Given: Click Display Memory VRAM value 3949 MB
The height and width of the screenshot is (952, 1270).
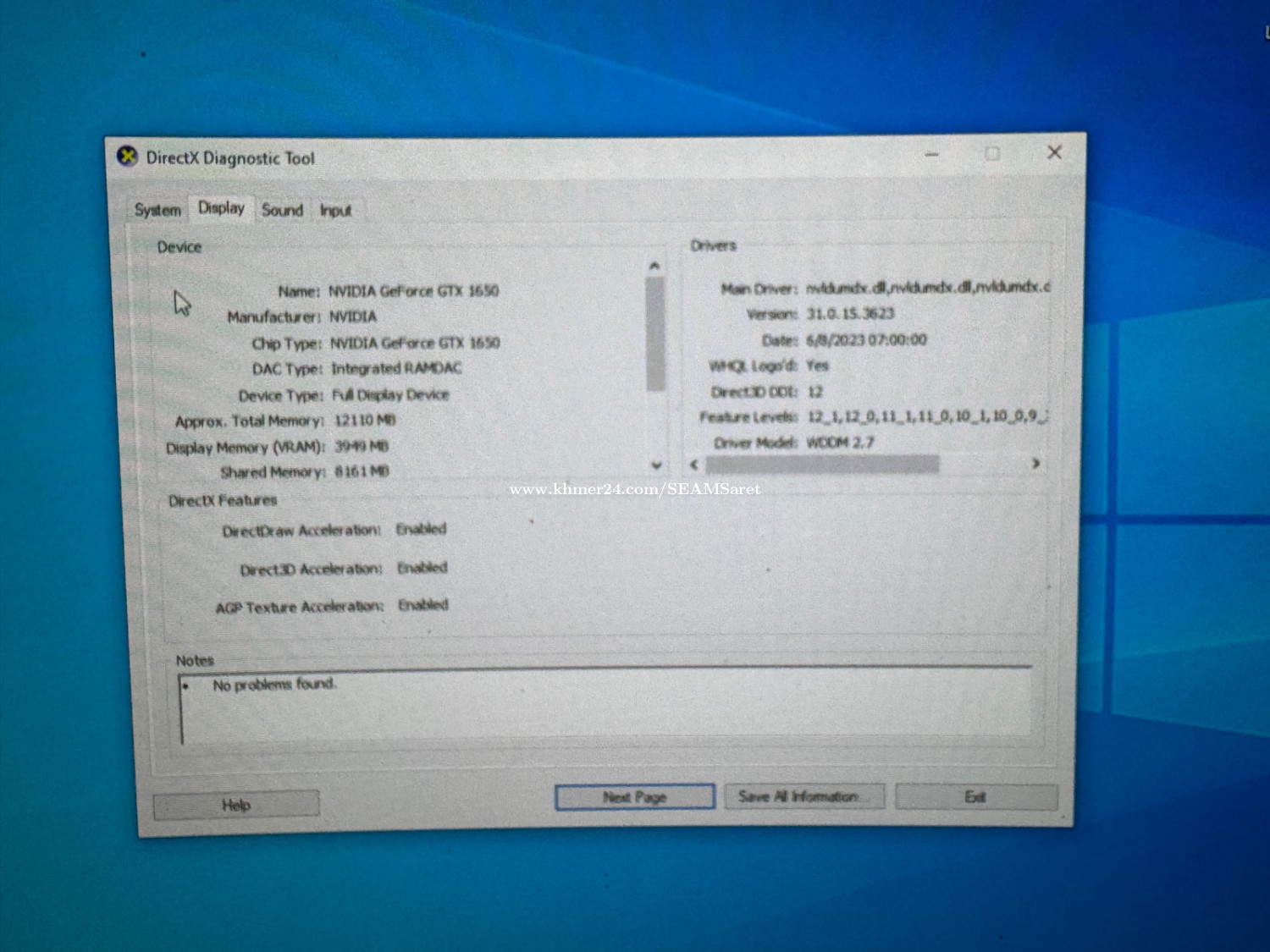Looking at the screenshot, I should point(362,446).
